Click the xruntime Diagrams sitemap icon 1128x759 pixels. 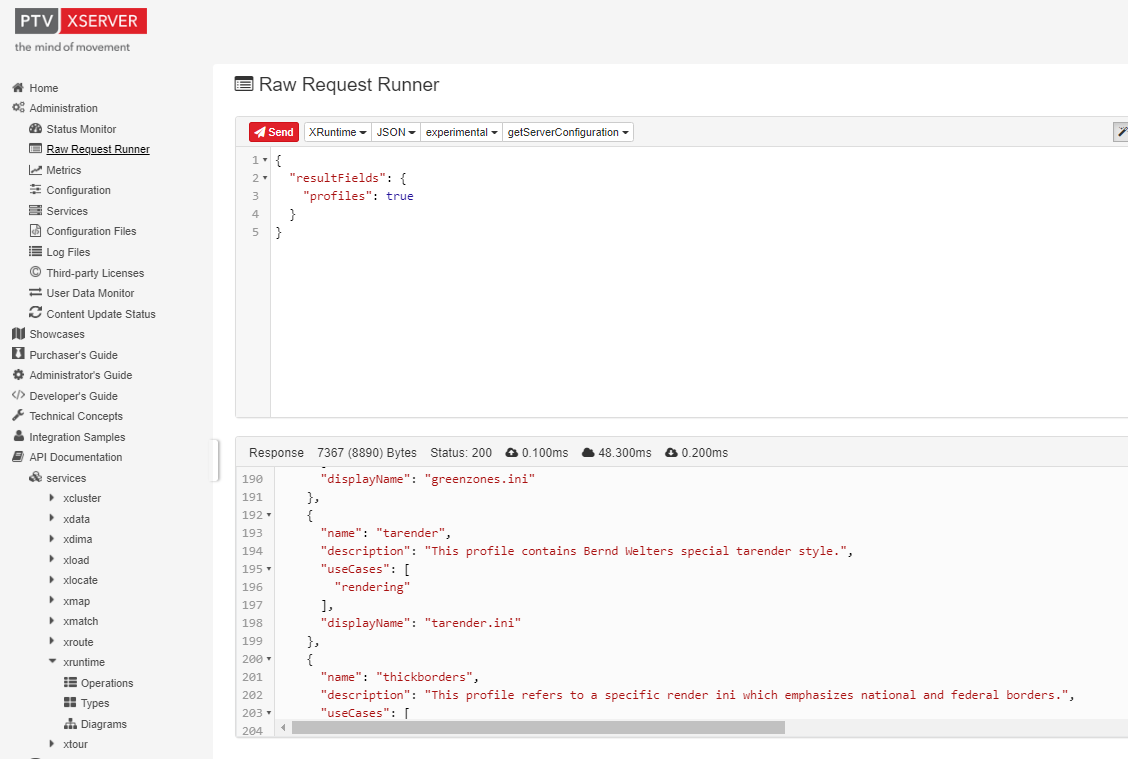point(70,724)
